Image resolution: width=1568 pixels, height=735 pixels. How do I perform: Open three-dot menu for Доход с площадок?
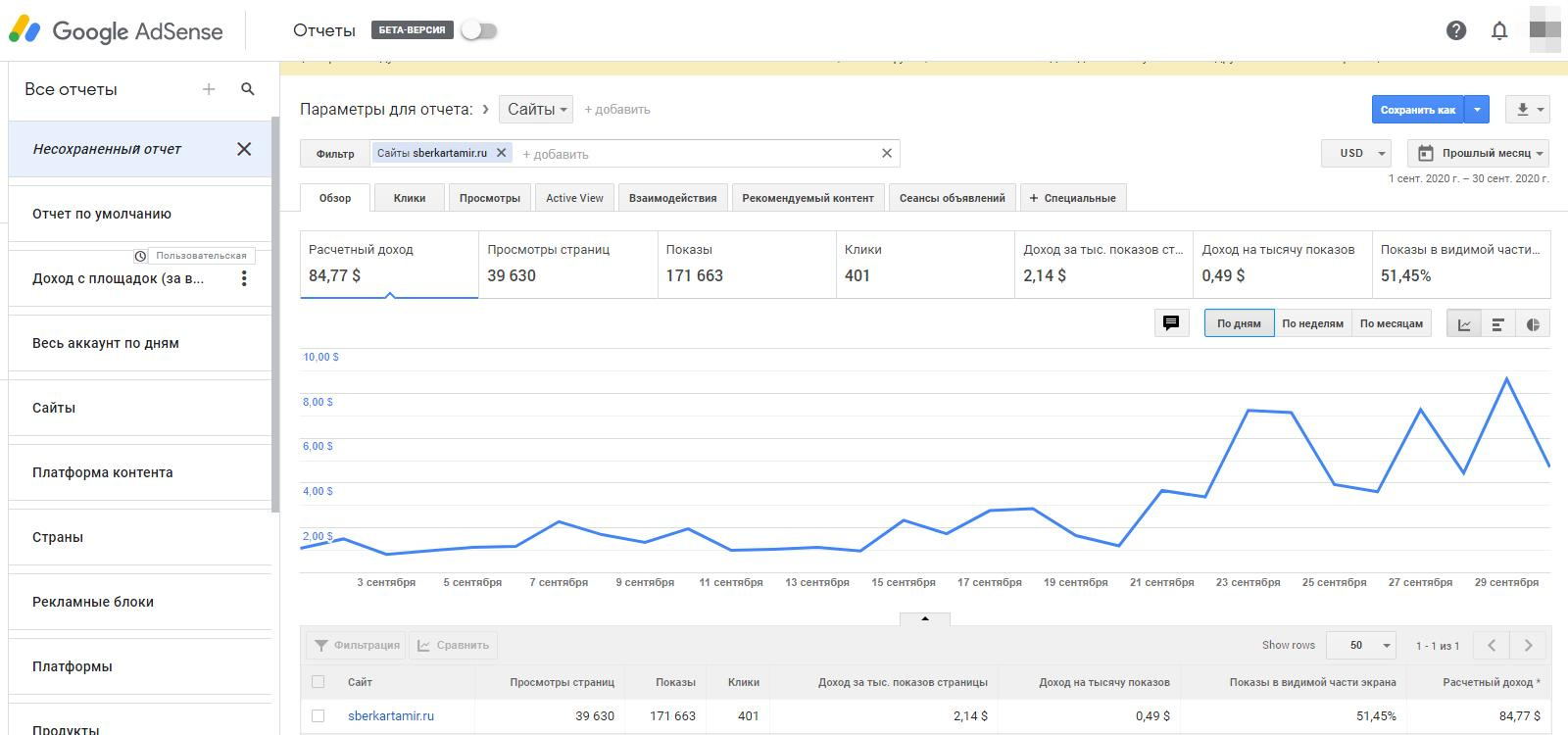244,278
